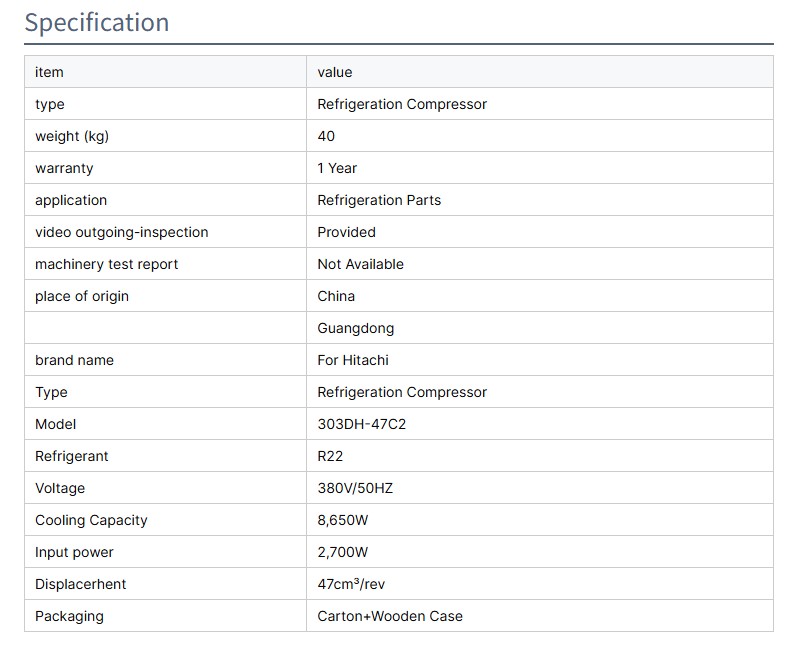
Task: Select the R22 refrigerant value
Action: 330,456
